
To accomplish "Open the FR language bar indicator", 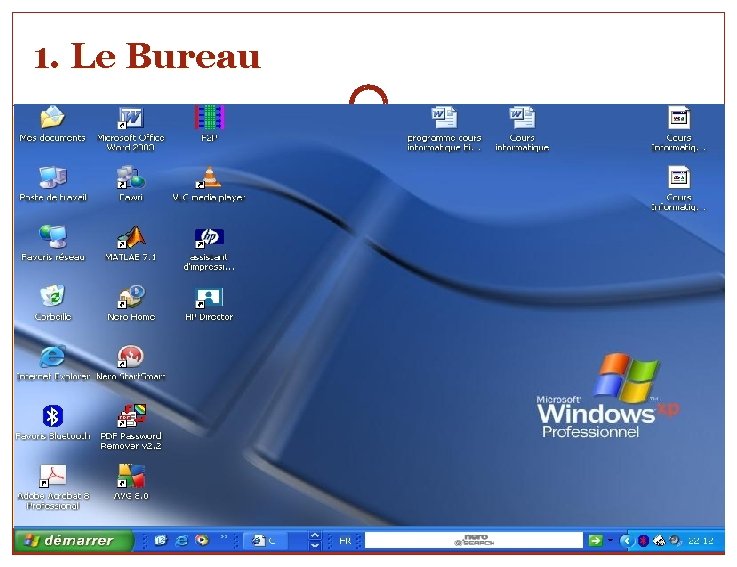I will point(345,541).
